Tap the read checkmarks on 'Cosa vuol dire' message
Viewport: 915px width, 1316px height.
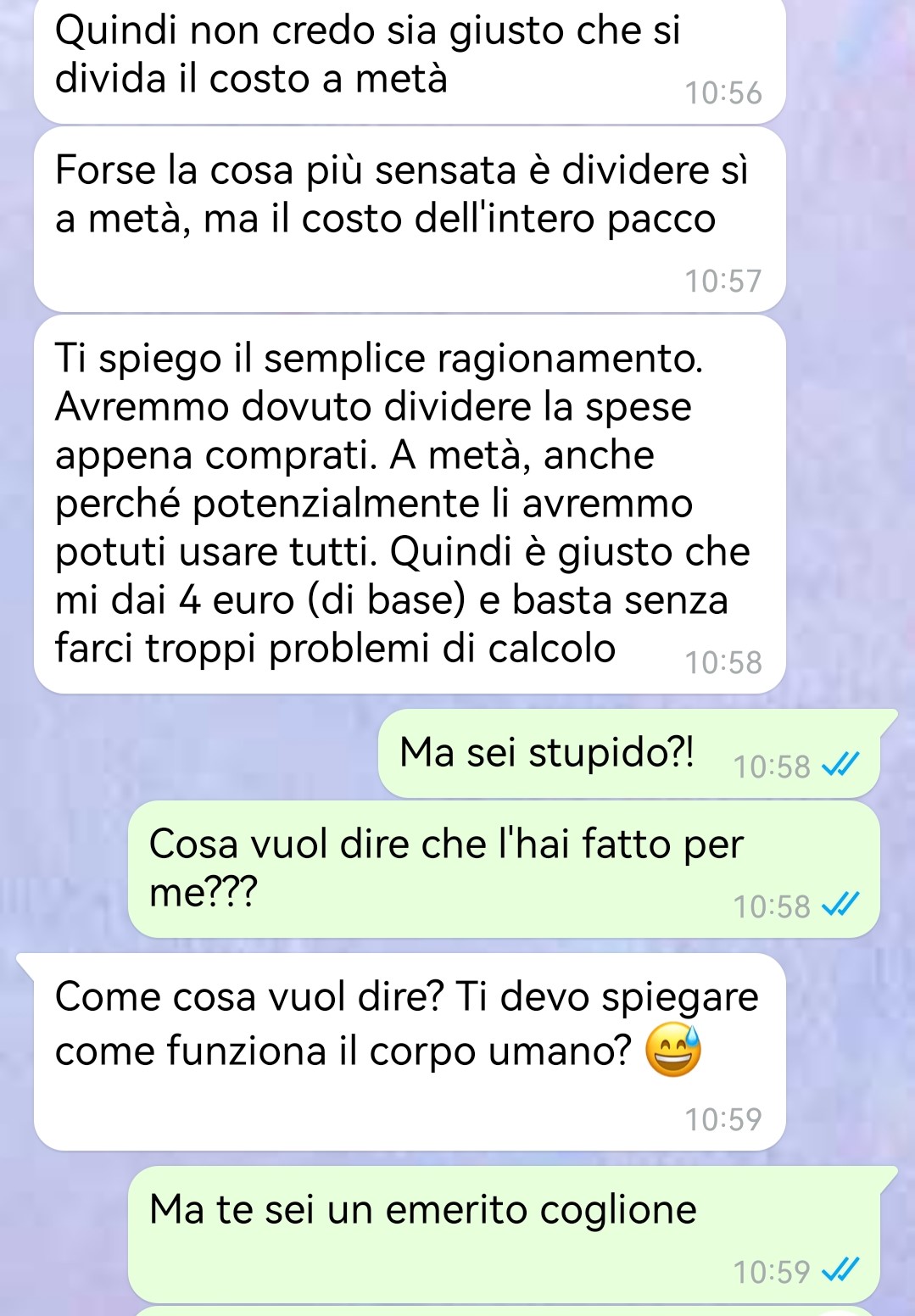click(841, 906)
